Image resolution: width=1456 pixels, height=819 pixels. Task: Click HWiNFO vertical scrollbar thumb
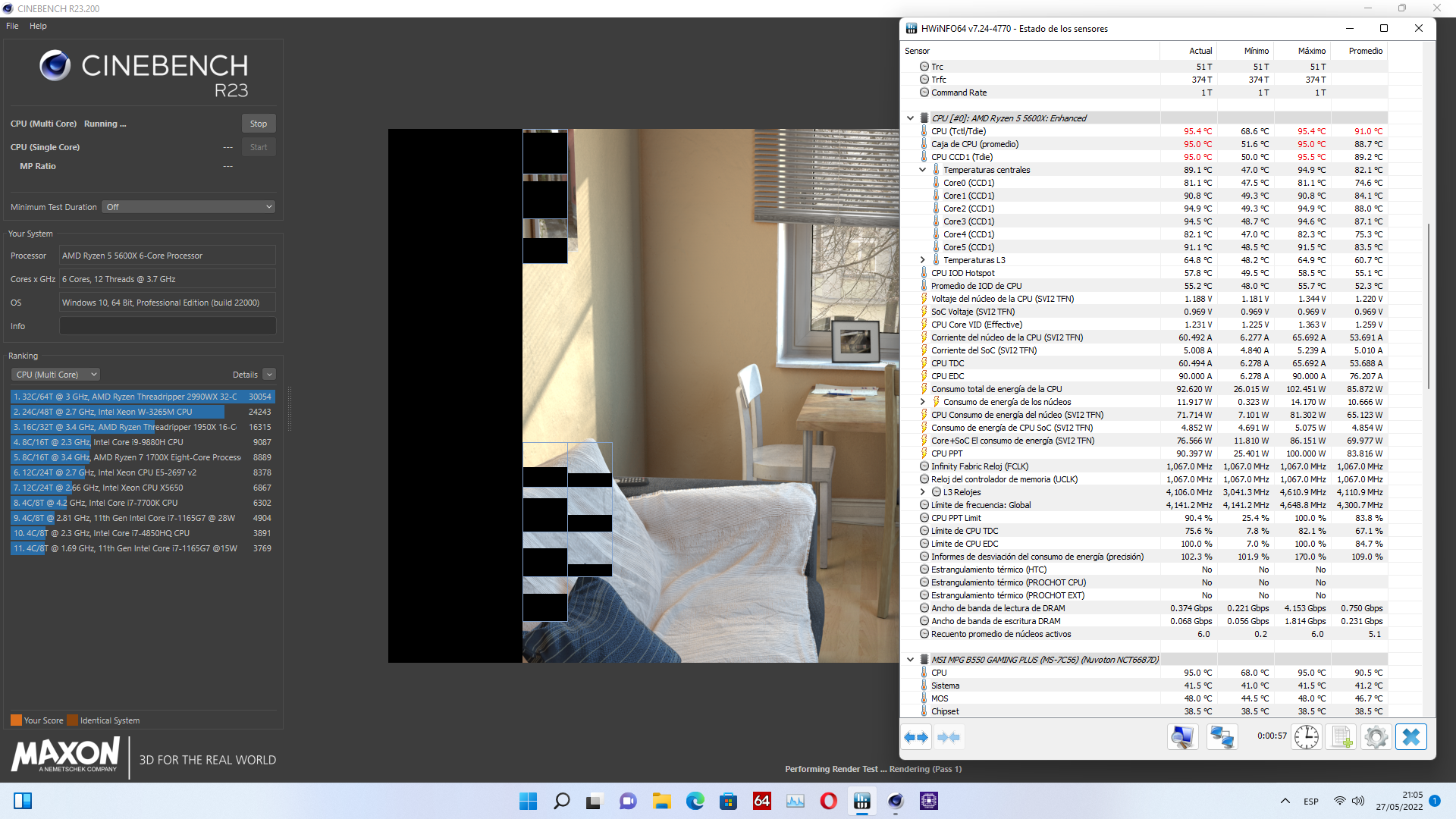[1429, 306]
